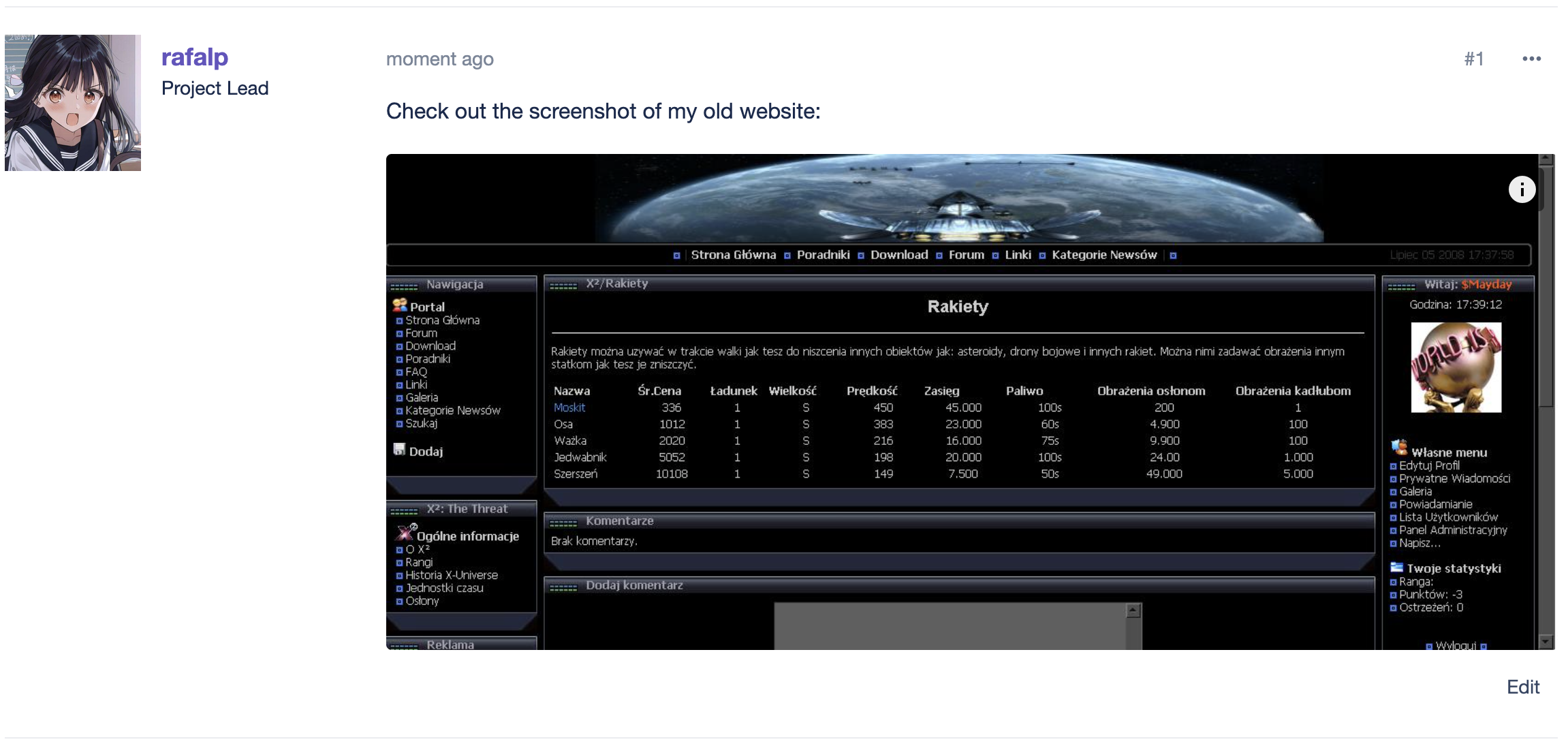
Task: Click the Moskit rocket link
Action: pyautogui.click(x=569, y=407)
